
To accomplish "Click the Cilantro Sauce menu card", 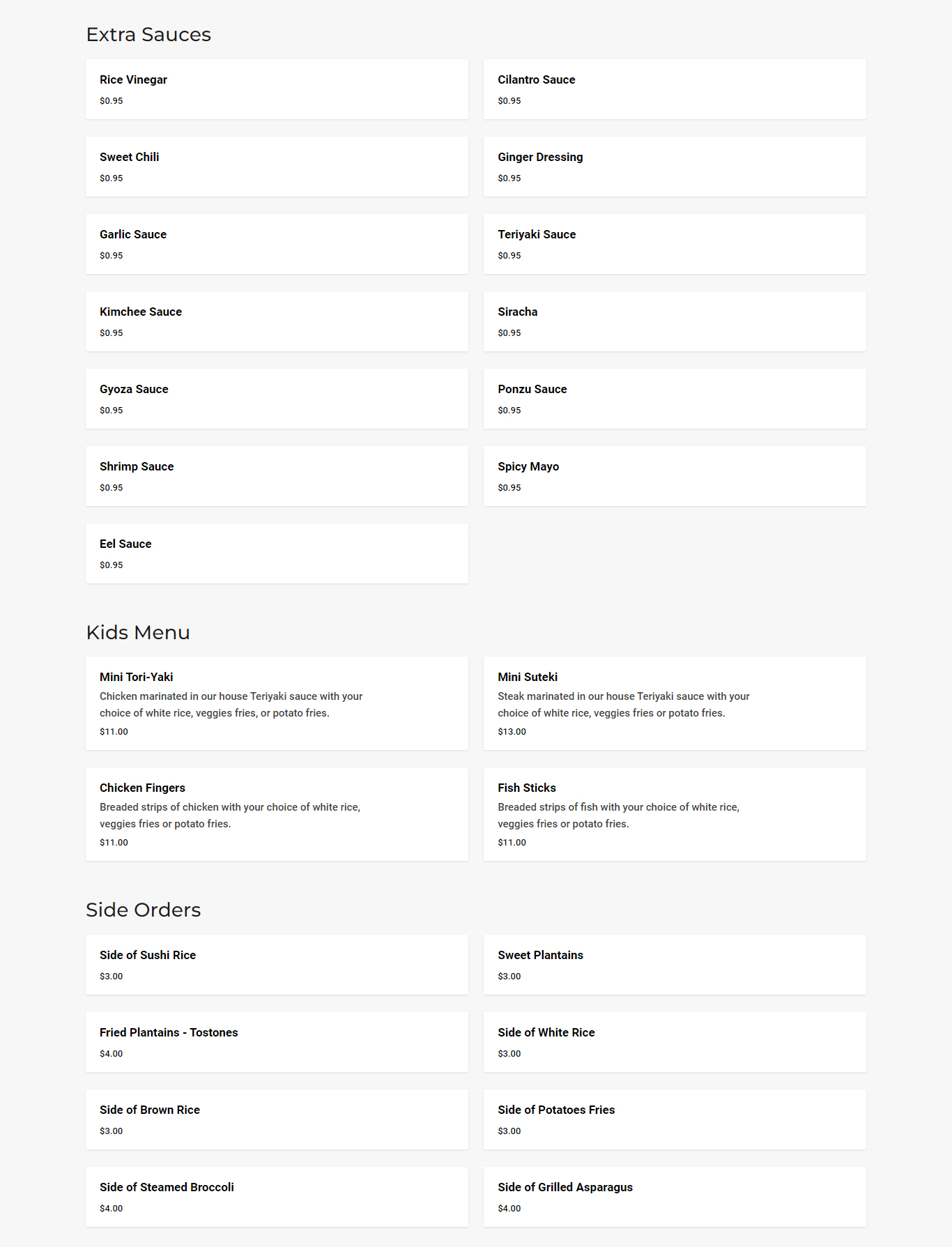I will 675,89.
